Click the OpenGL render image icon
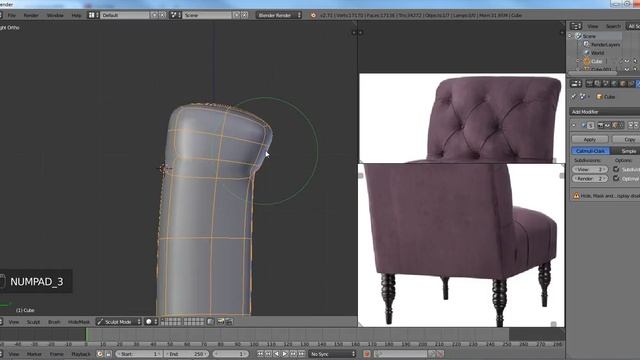The height and width of the screenshot is (360, 640). coord(221,322)
